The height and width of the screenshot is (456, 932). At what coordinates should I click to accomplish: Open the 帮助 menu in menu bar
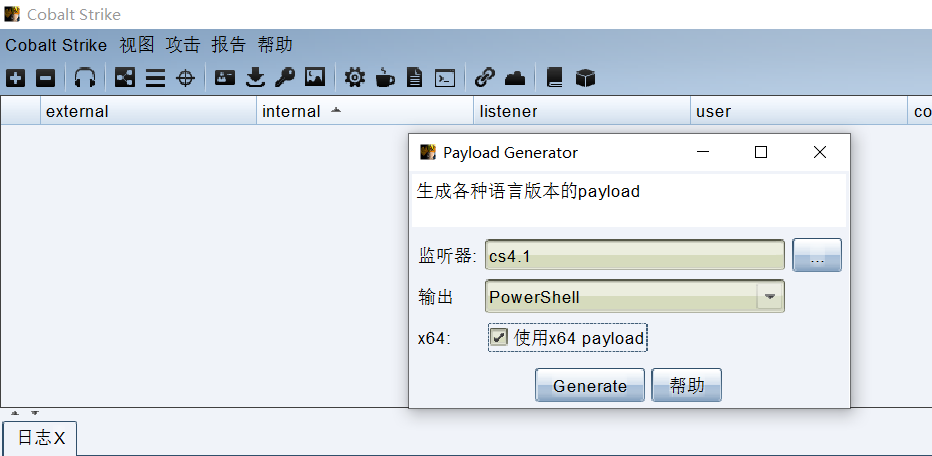coord(275,45)
